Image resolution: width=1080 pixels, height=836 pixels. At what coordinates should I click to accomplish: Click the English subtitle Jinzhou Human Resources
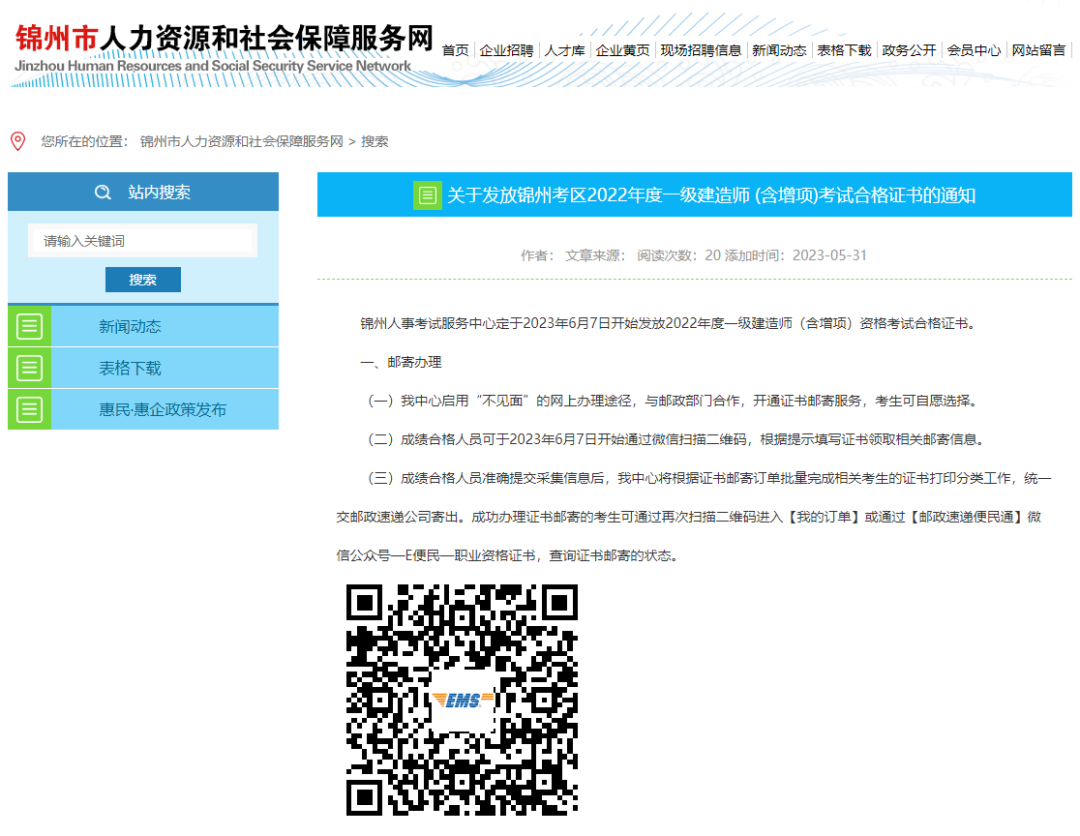[x=213, y=66]
